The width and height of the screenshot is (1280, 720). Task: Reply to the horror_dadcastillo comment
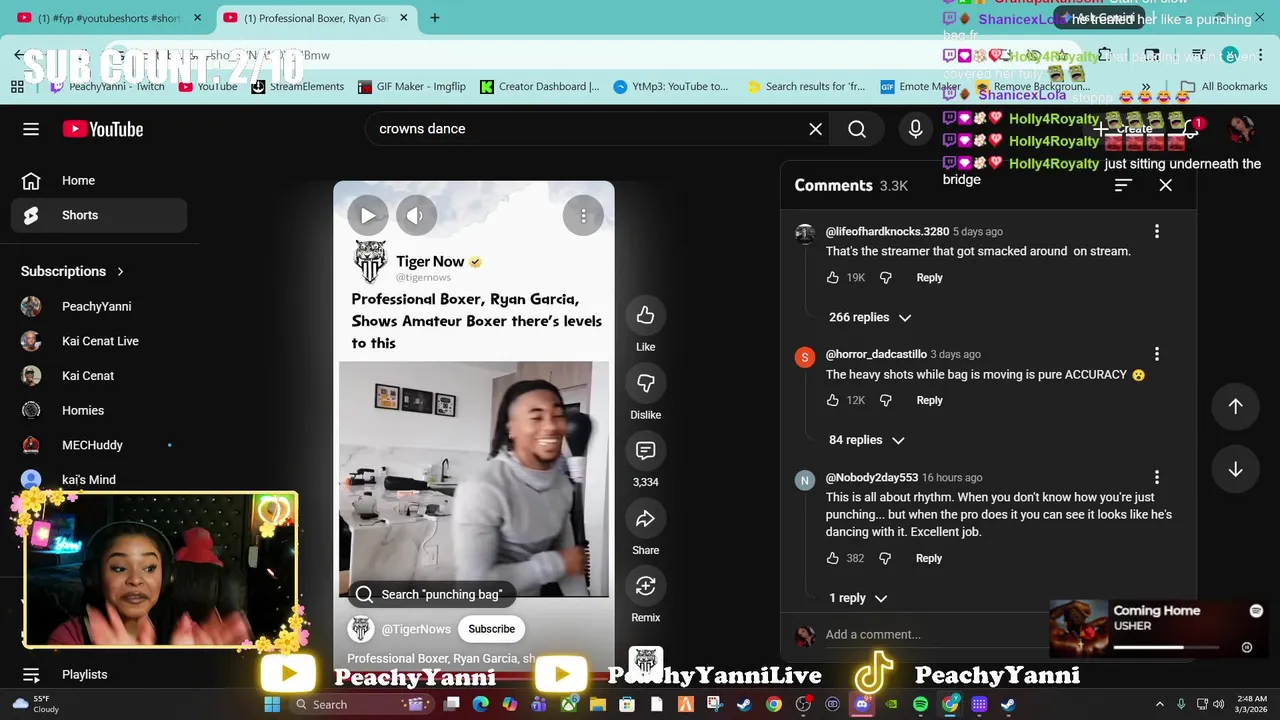[x=929, y=400]
